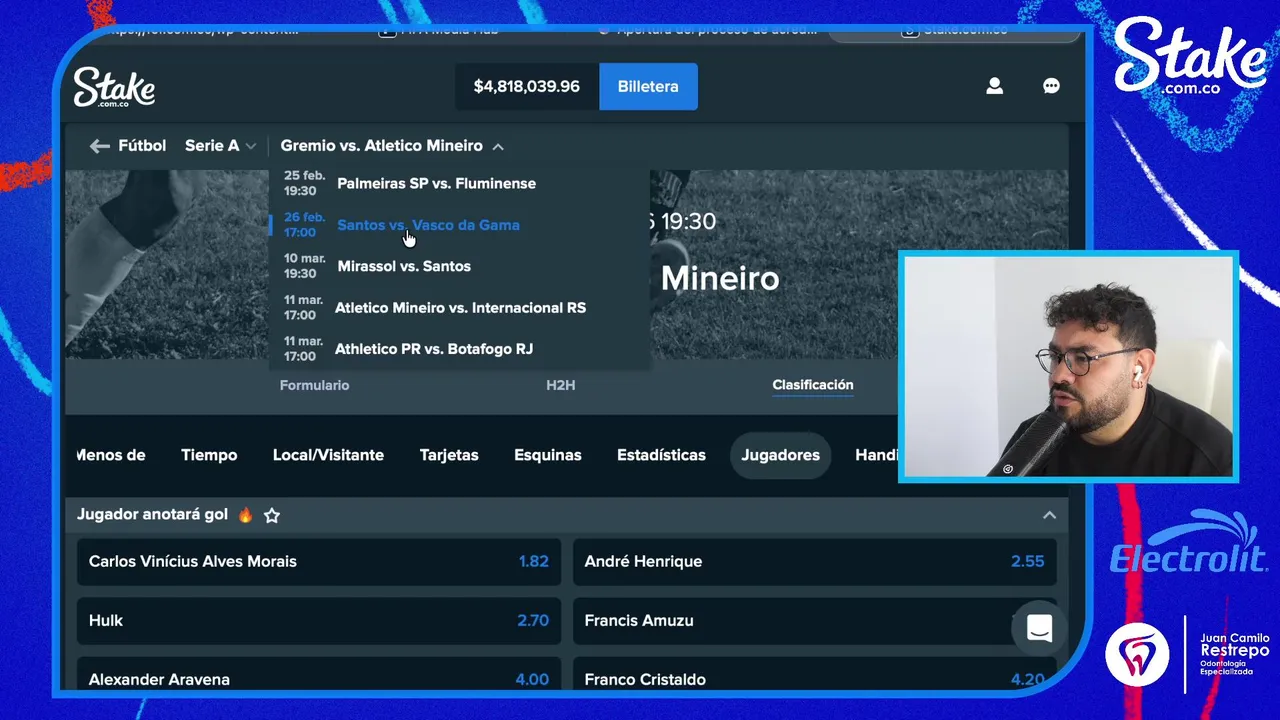Click the 10 mar. 19:30 date label
1280x720 pixels.
point(303,266)
